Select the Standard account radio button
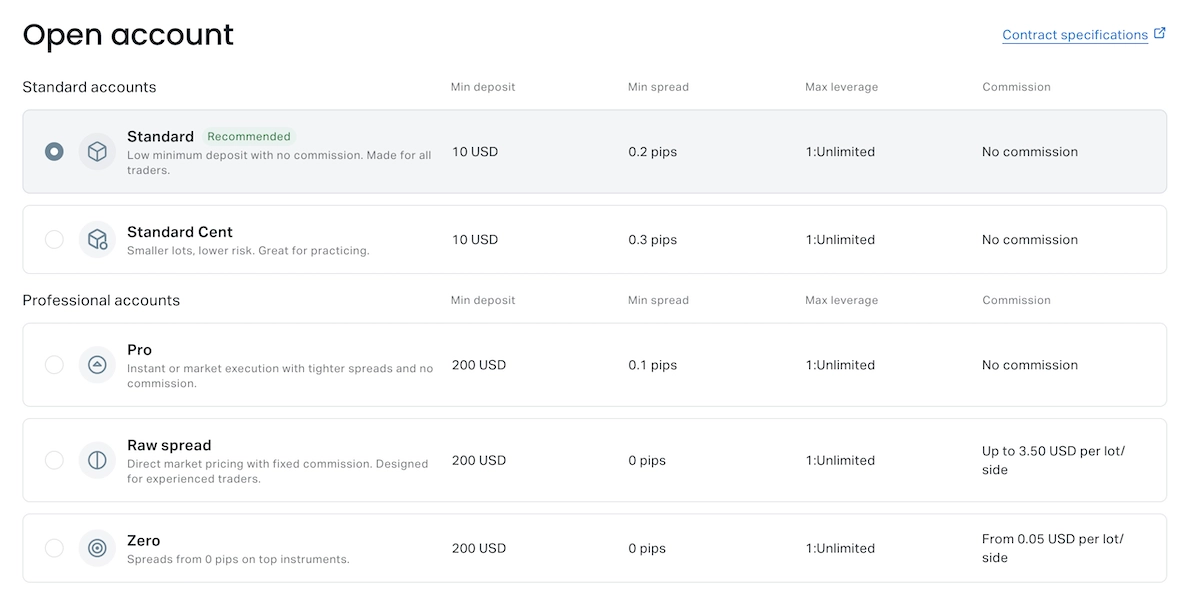1200x607 pixels. tap(54, 152)
